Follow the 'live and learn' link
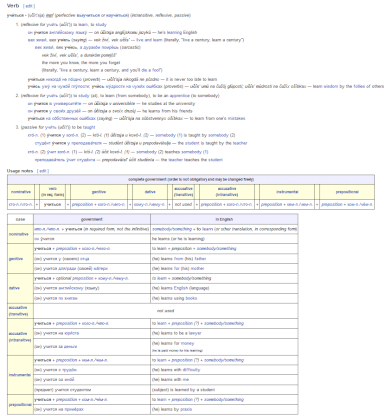 pos(149,40)
